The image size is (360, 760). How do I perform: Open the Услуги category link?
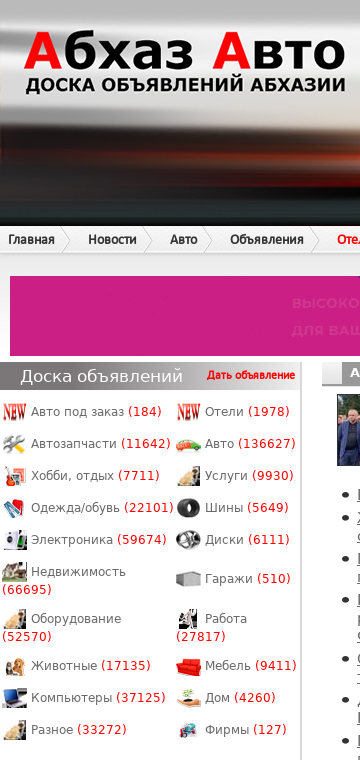(226, 476)
